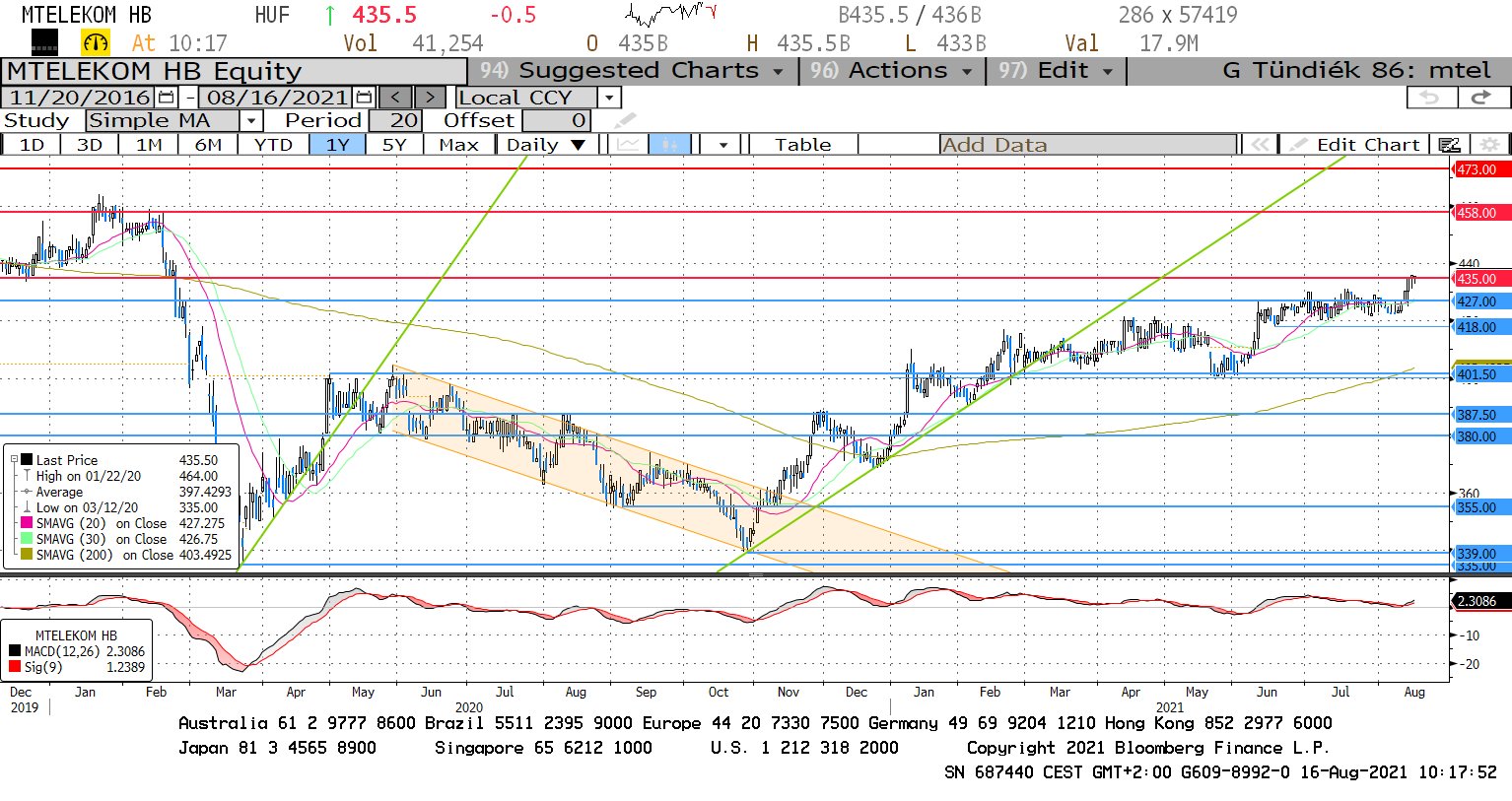Click the yellow gauge icon near time
This screenshot has height=801, width=1512.
click(x=96, y=42)
